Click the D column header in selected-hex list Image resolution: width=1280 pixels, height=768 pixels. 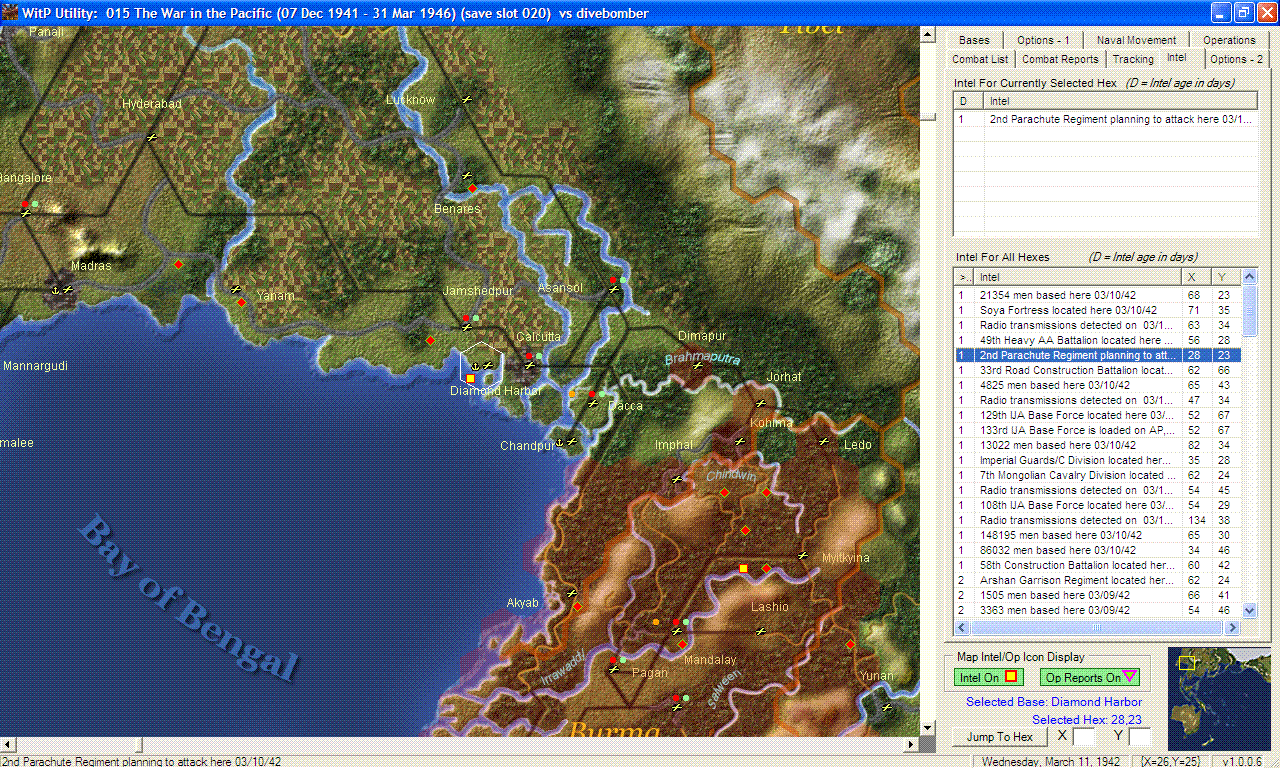pyautogui.click(x=969, y=101)
